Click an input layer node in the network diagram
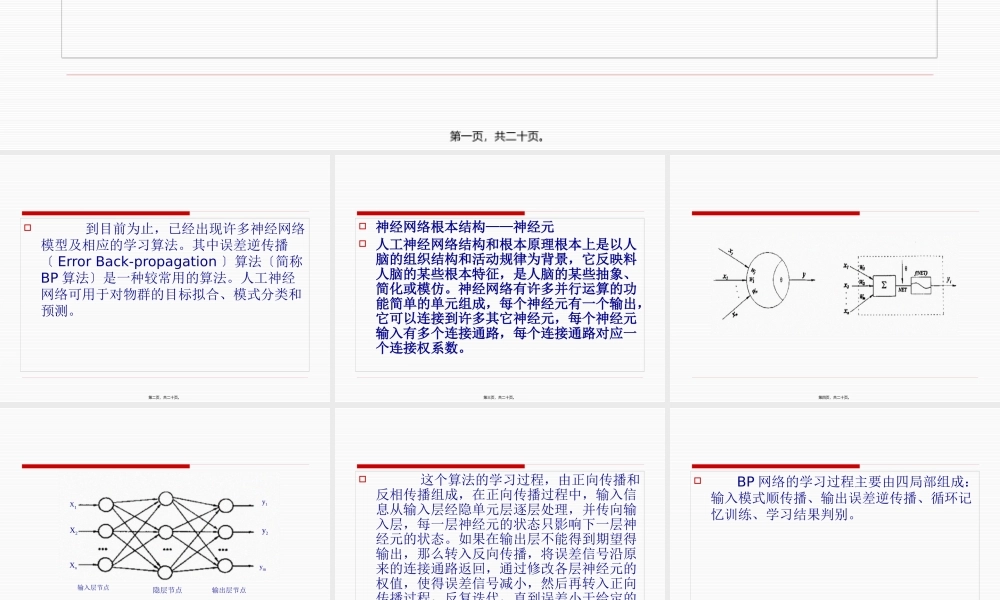Image resolution: width=1000 pixels, height=600 pixels. click(106, 505)
